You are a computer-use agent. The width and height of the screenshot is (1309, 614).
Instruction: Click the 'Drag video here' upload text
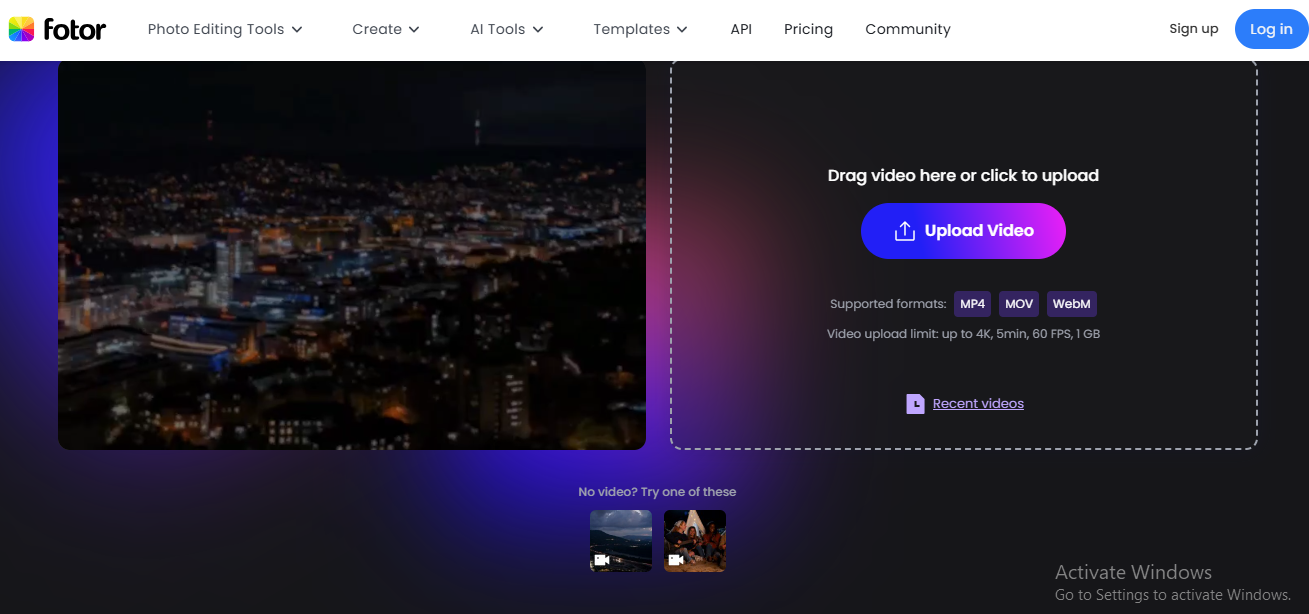[963, 176]
